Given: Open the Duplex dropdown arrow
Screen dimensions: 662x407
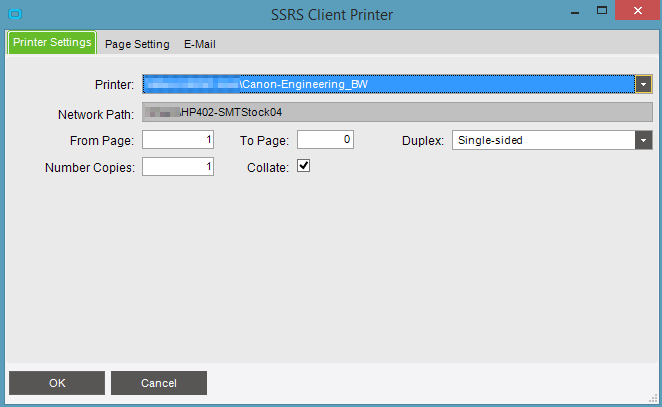Looking at the screenshot, I should tap(643, 140).
